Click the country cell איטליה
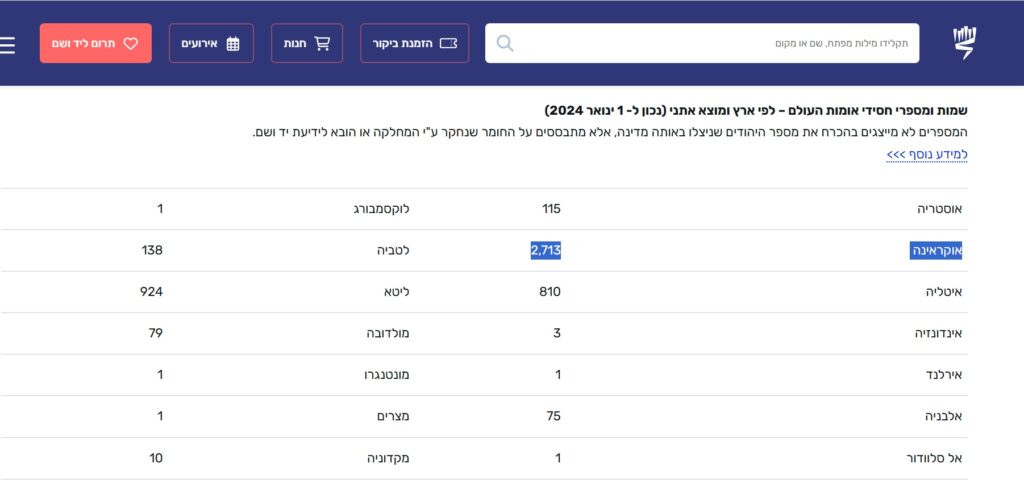1024x480 pixels. point(944,292)
